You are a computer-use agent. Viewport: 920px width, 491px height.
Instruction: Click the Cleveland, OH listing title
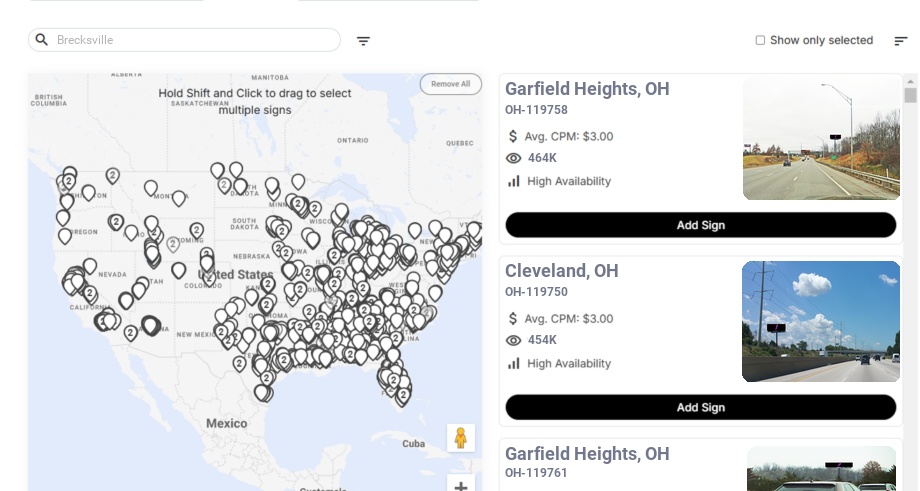click(561, 271)
